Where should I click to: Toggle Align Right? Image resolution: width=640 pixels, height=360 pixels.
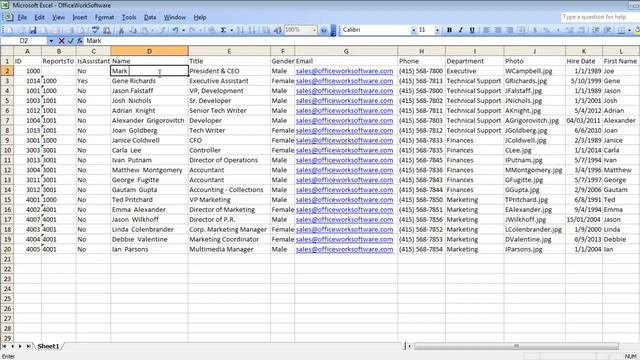[509, 30]
